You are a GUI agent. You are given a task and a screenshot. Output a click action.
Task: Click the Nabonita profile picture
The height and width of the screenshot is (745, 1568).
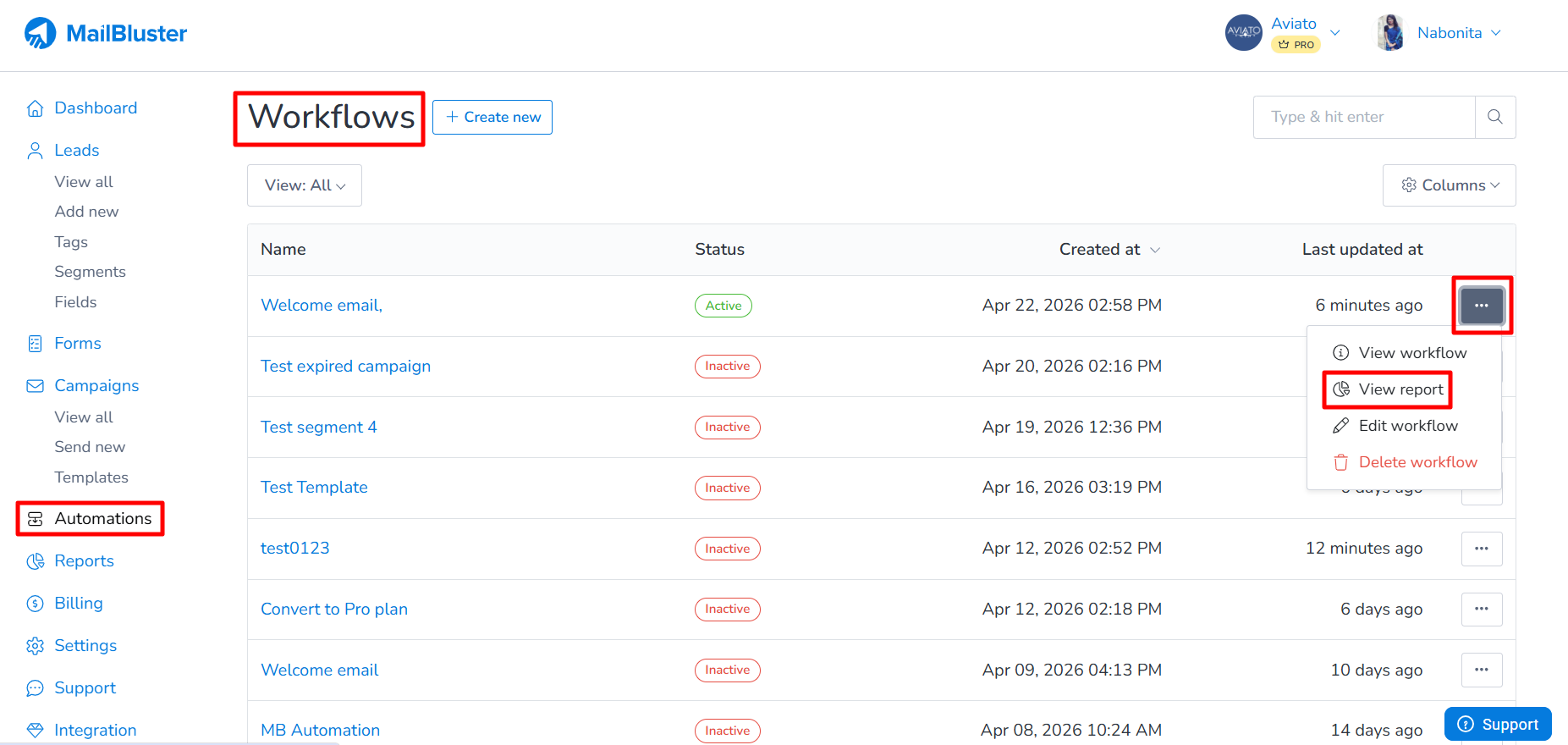tap(1389, 32)
